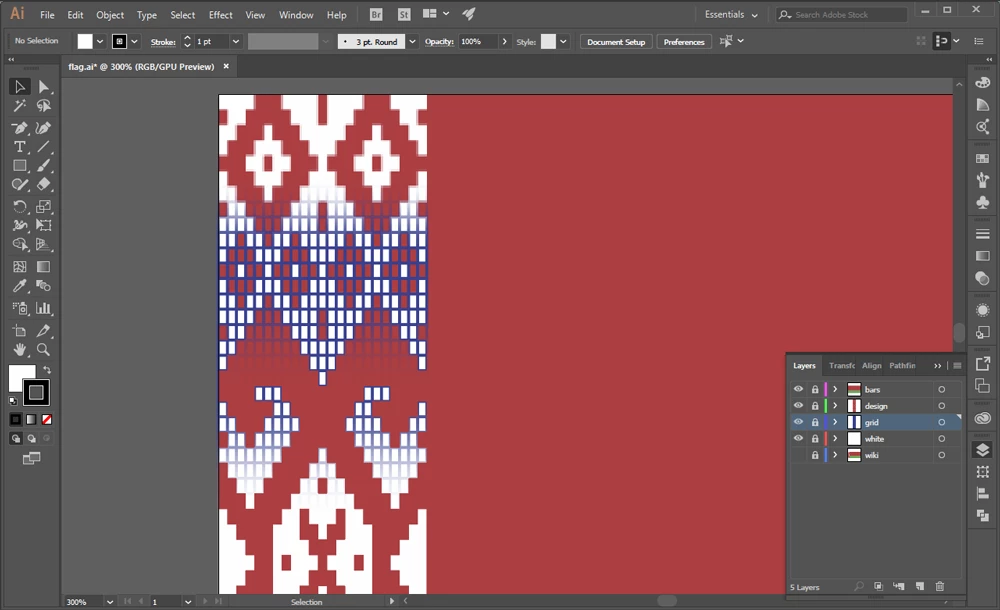Viewport: 1000px width, 610px height.
Task: Pick the Paintbrush tool
Action: pyautogui.click(x=43, y=166)
